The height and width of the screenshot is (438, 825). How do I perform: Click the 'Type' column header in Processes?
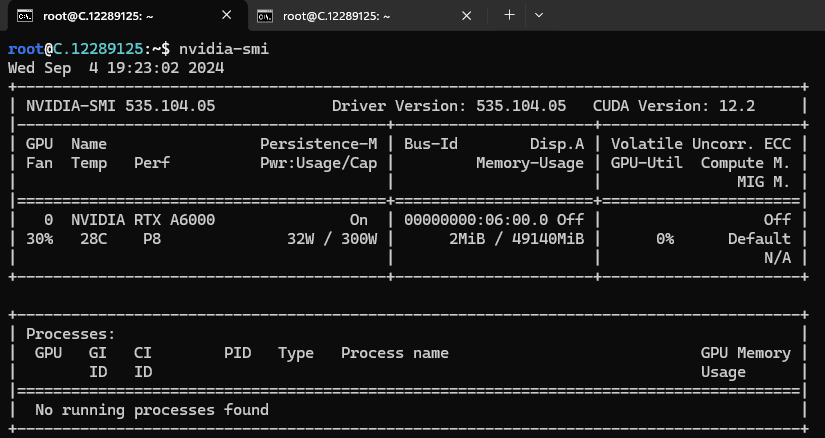tap(296, 353)
